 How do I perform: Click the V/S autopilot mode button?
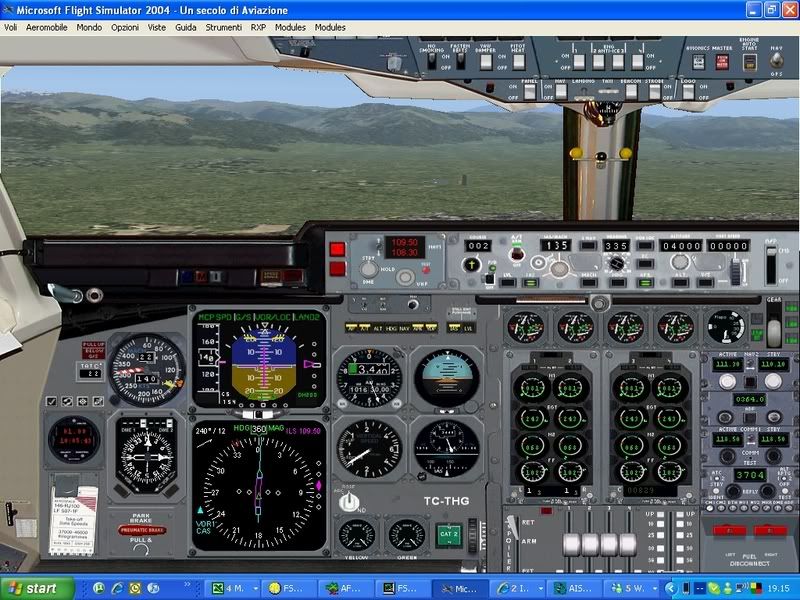(x=705, y=282)
